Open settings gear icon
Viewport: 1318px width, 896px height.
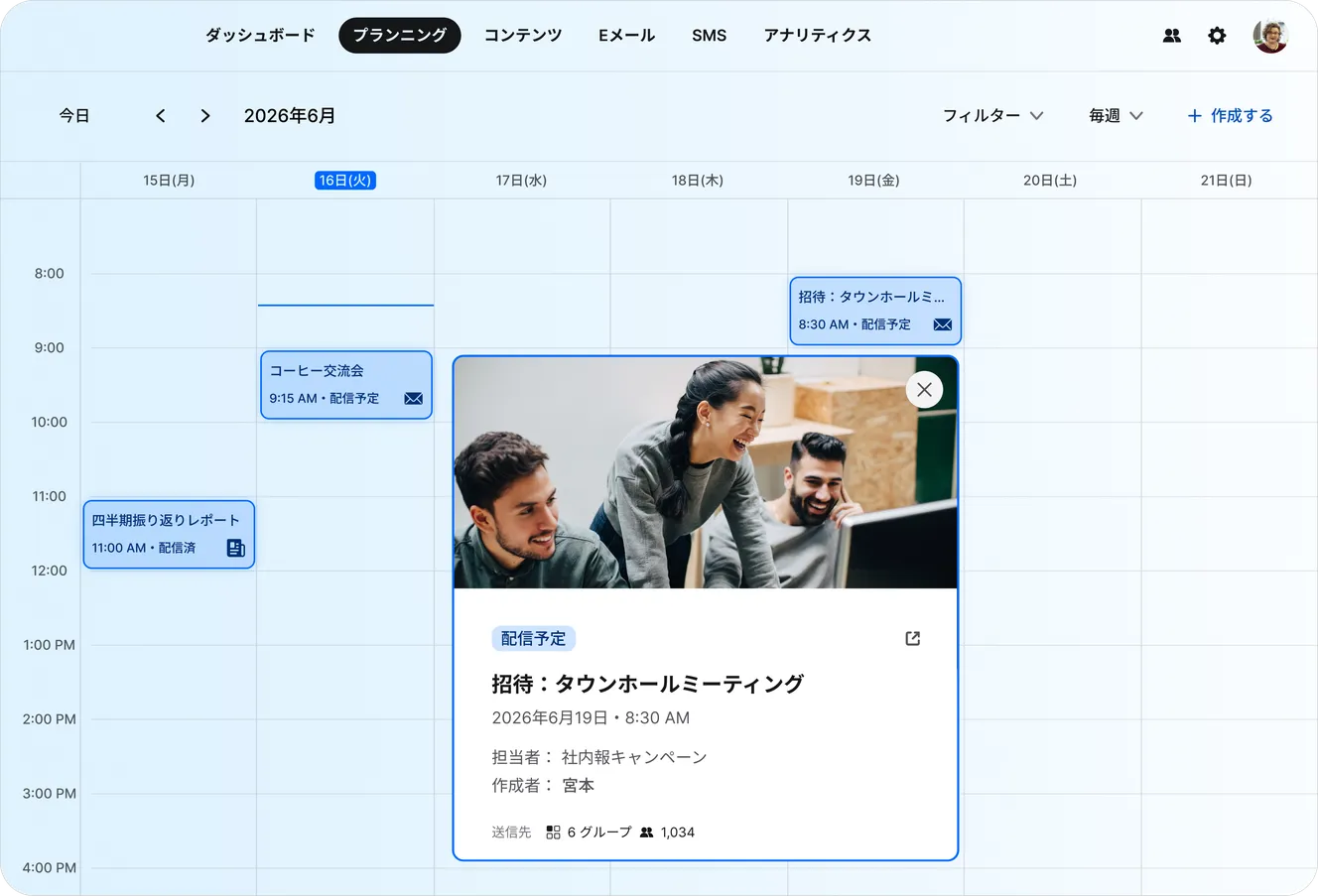1217,36
